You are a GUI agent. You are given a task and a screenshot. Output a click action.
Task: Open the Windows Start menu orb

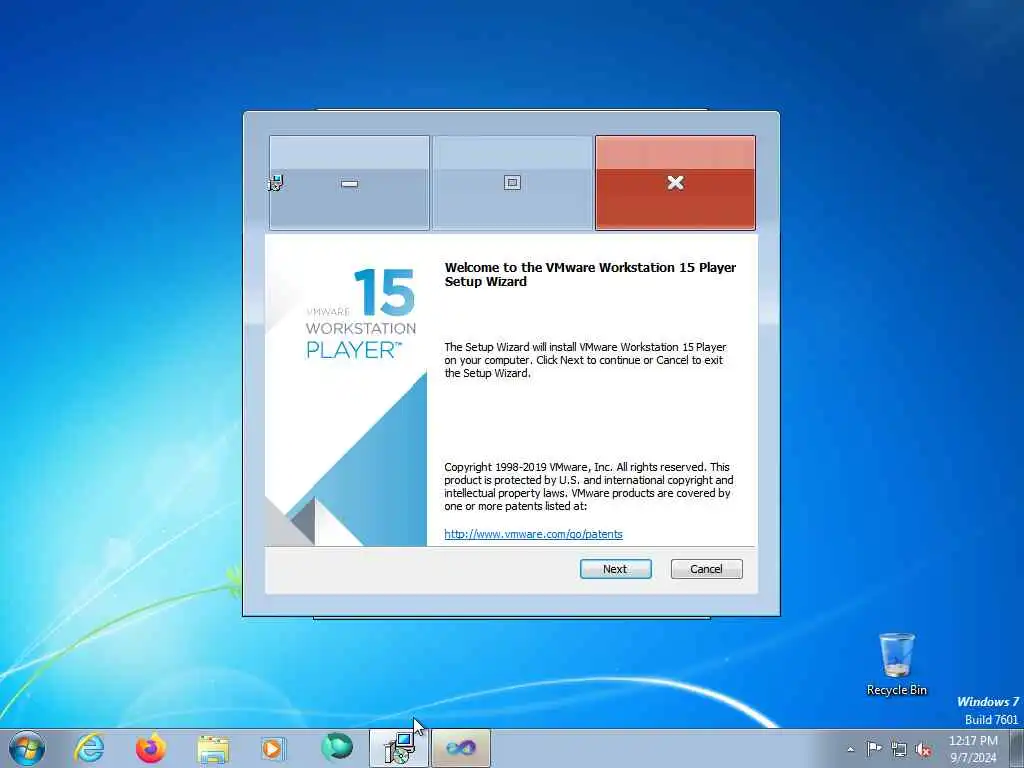coord(27,748)
